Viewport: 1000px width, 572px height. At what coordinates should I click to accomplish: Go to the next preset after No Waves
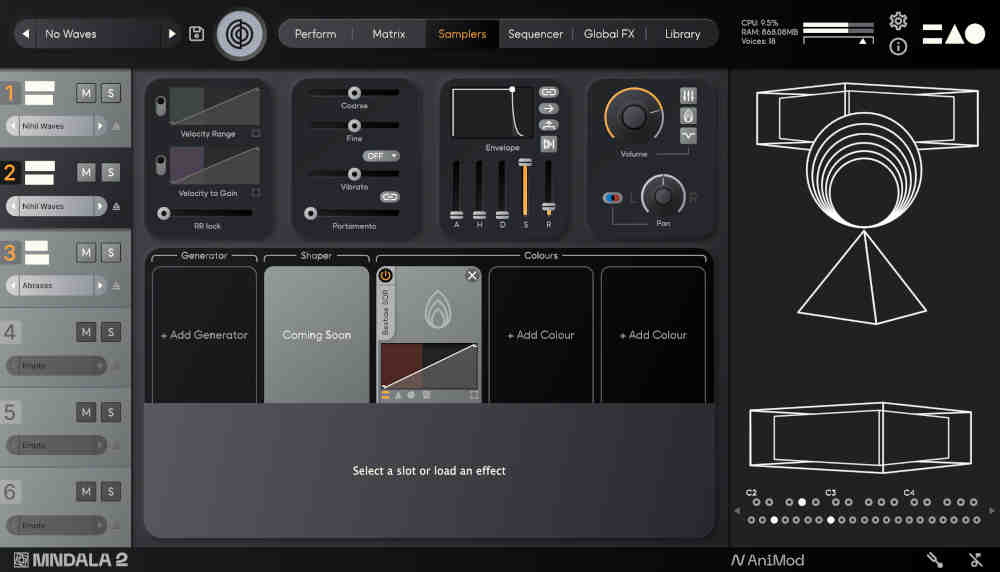[x=172, y=34]
